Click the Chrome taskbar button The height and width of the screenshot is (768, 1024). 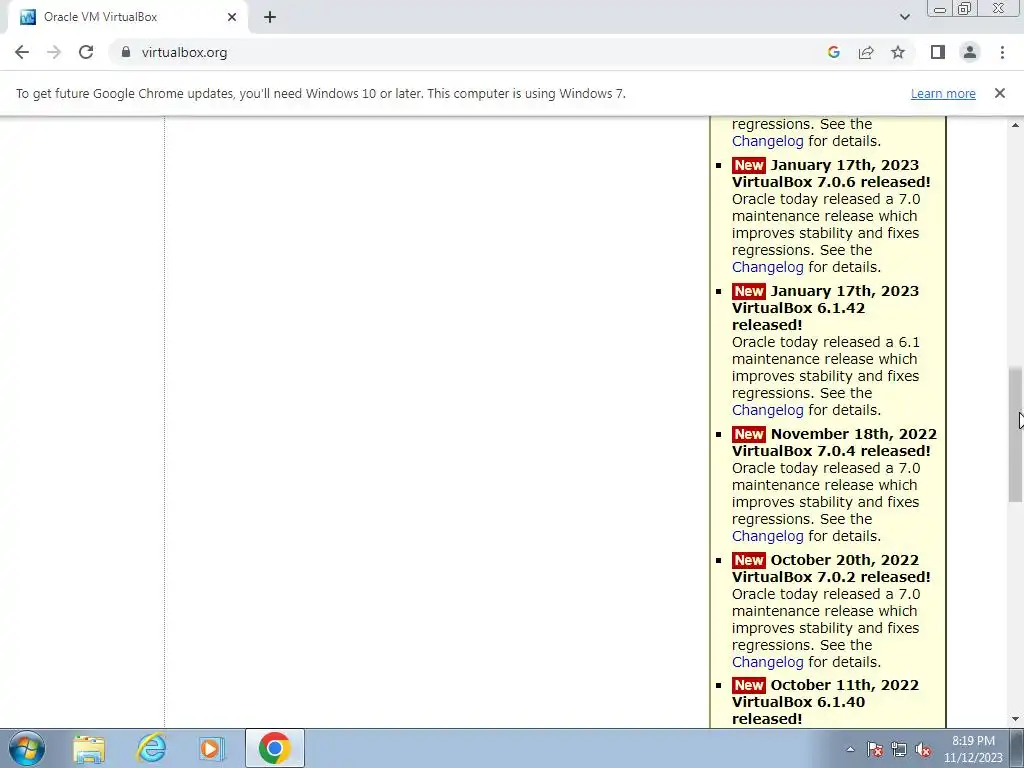tap(275, 748)
